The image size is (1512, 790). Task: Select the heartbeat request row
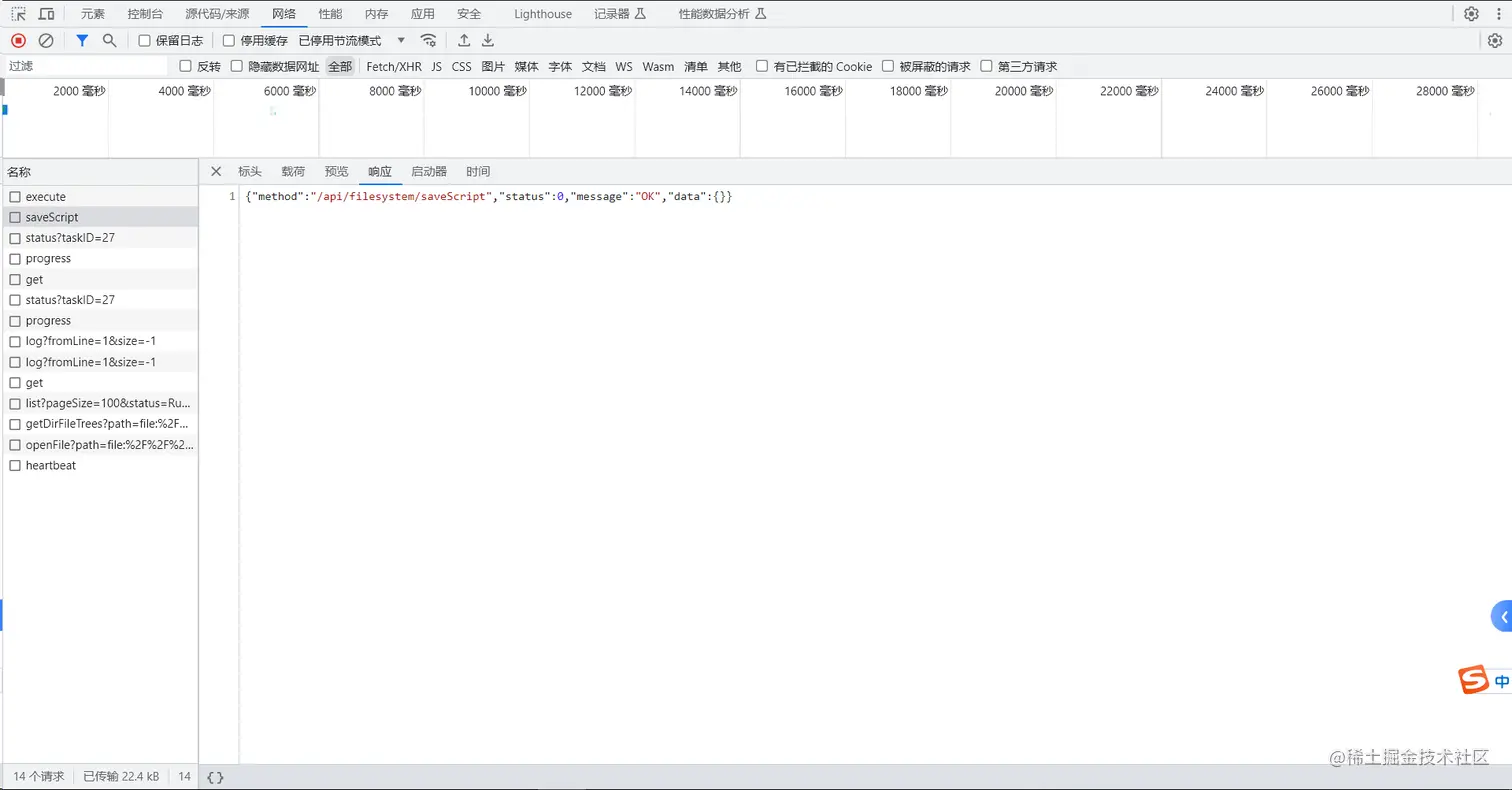(100, 465)
